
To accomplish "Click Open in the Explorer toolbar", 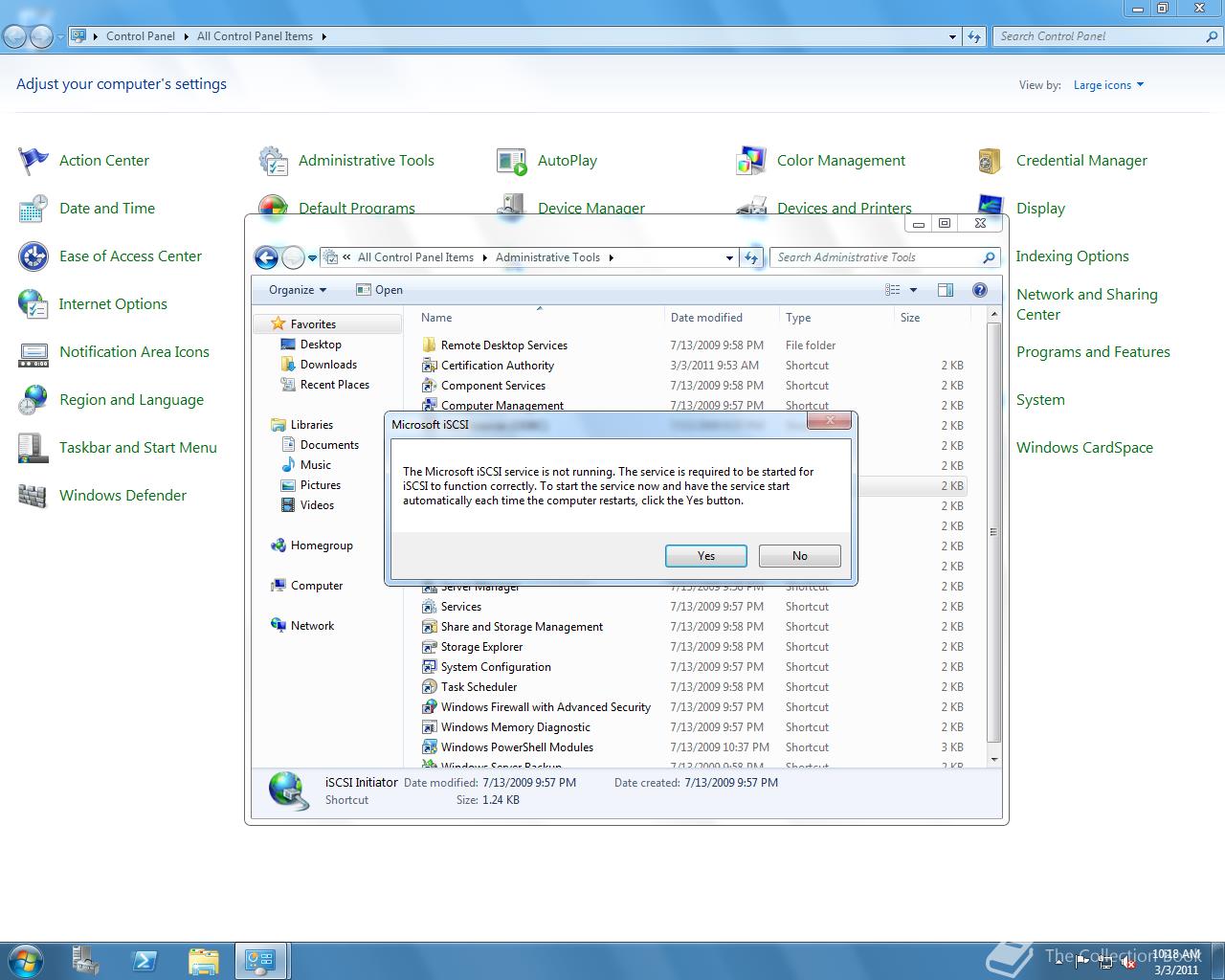I will tap(379, 290).
